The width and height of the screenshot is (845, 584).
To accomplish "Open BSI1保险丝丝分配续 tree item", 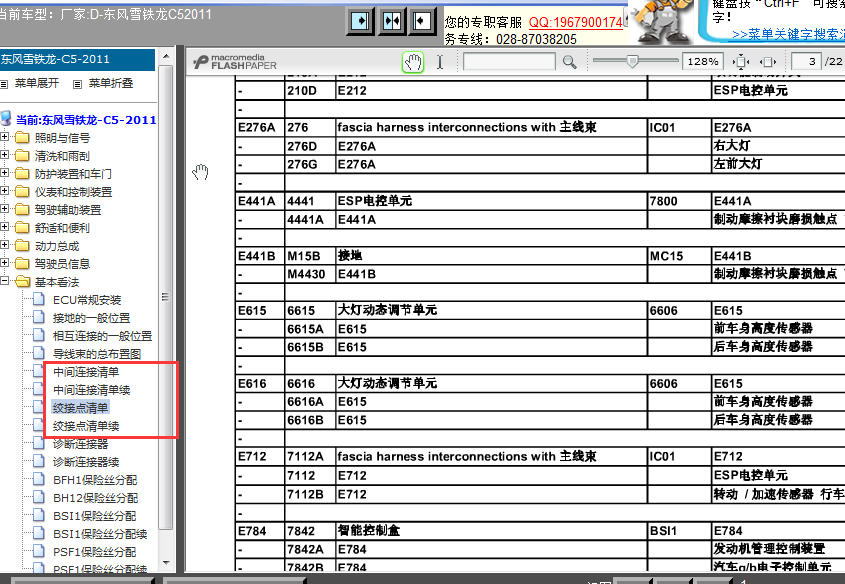I will click(x=100, y=534).
